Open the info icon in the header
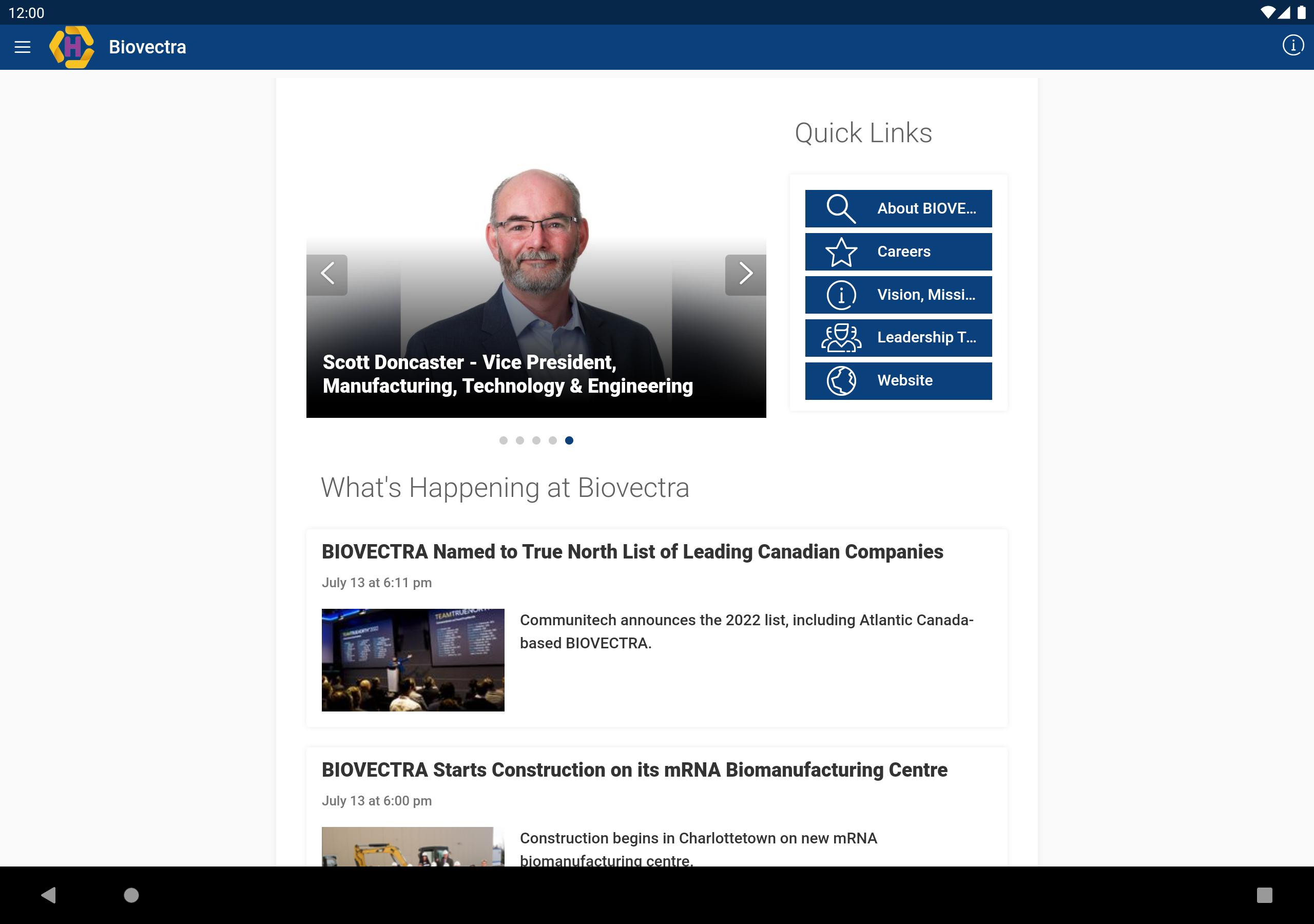 [x=1292, y=45]
